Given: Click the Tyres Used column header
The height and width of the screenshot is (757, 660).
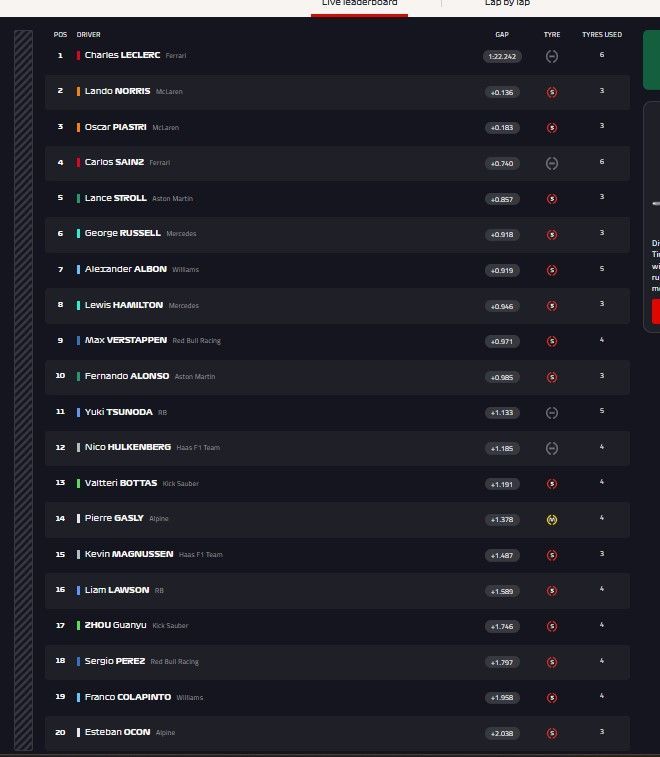Looking at the screenshot, I should (602, 34).
